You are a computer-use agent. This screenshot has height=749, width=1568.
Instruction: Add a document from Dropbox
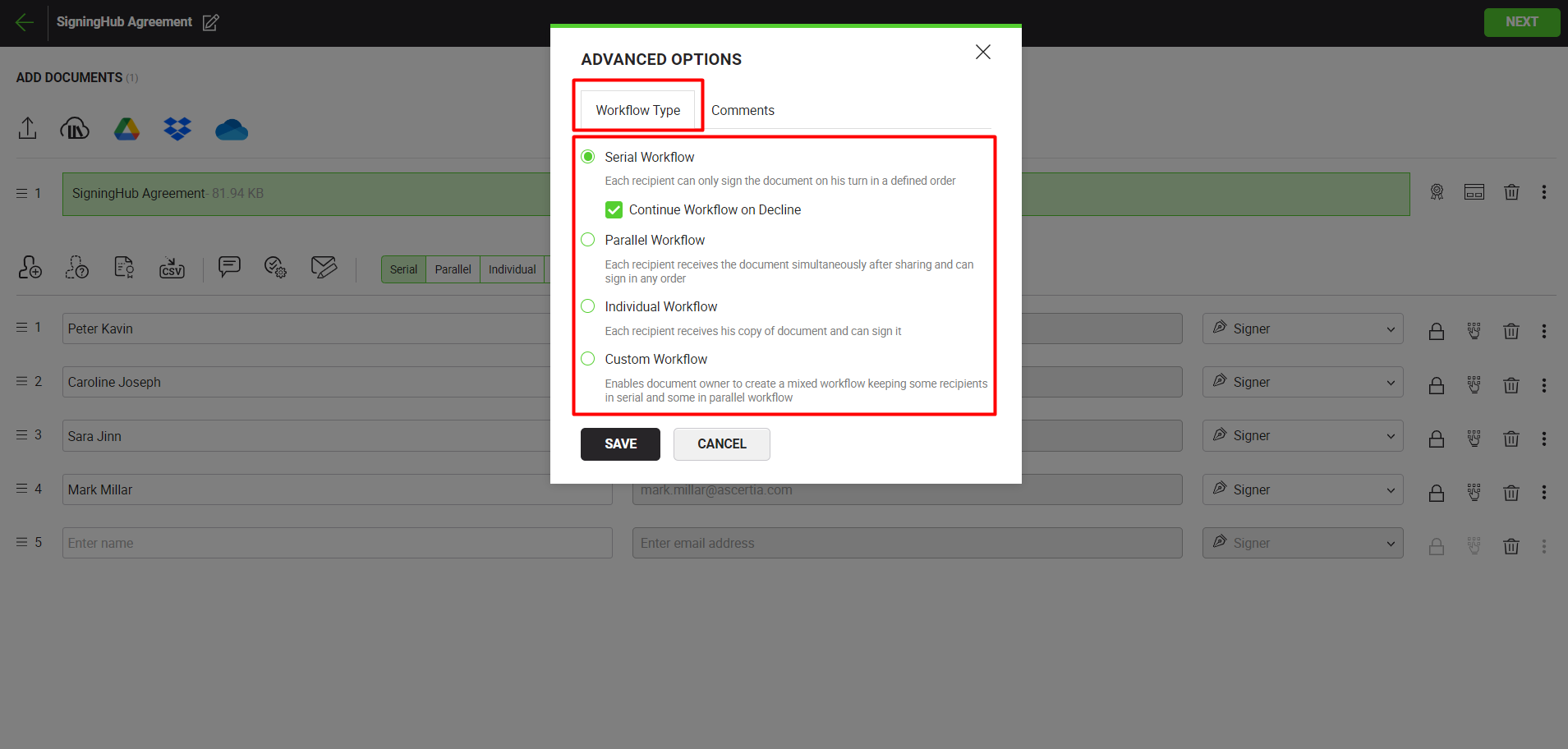coord(177,128)
